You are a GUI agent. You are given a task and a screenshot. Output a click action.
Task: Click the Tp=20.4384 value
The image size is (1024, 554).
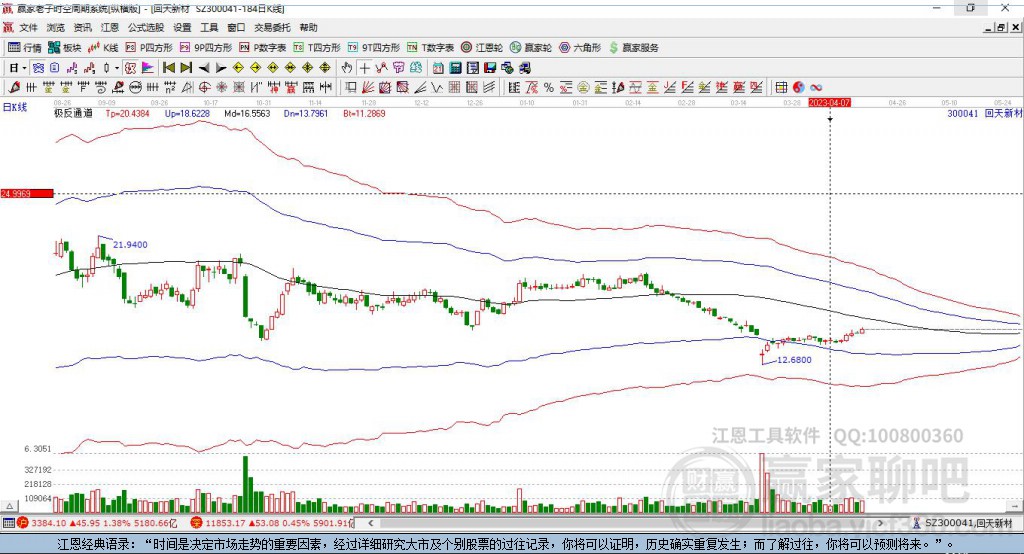(x=127, y=113)
